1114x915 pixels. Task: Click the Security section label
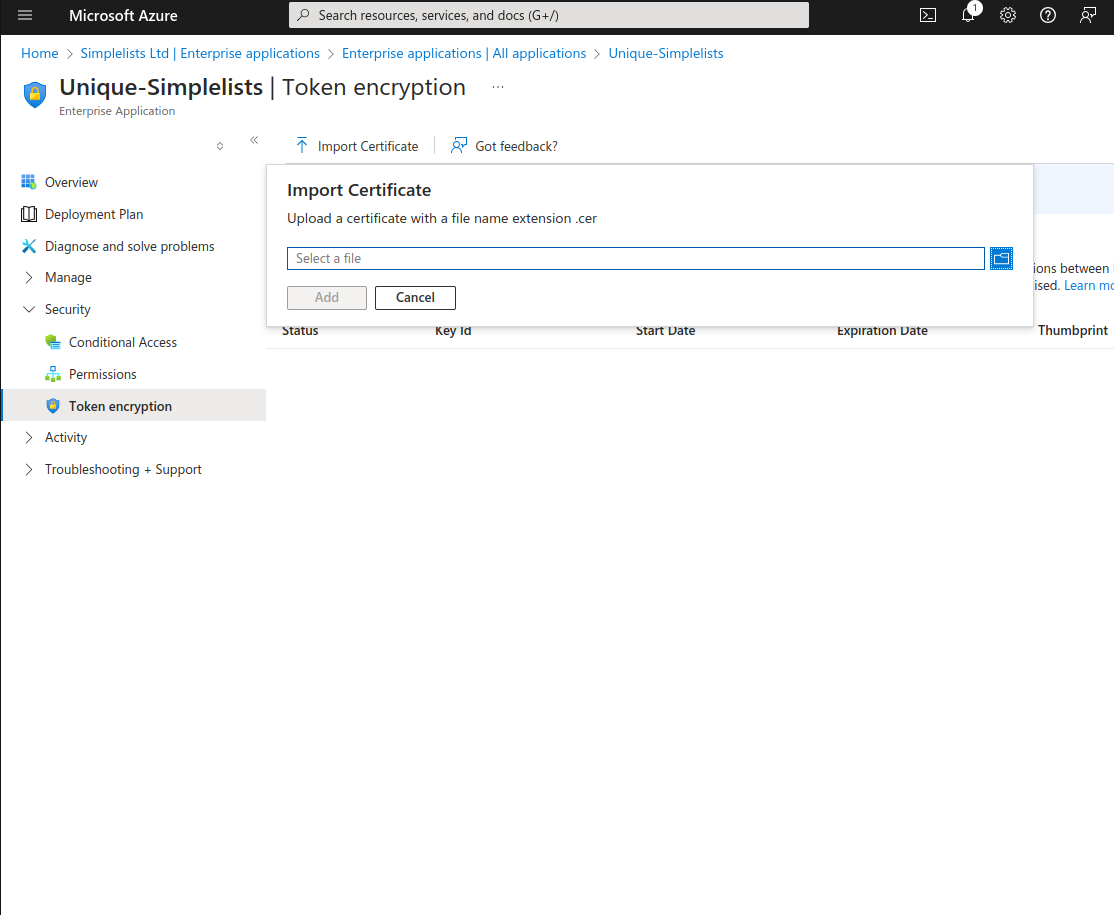(67, 309)
